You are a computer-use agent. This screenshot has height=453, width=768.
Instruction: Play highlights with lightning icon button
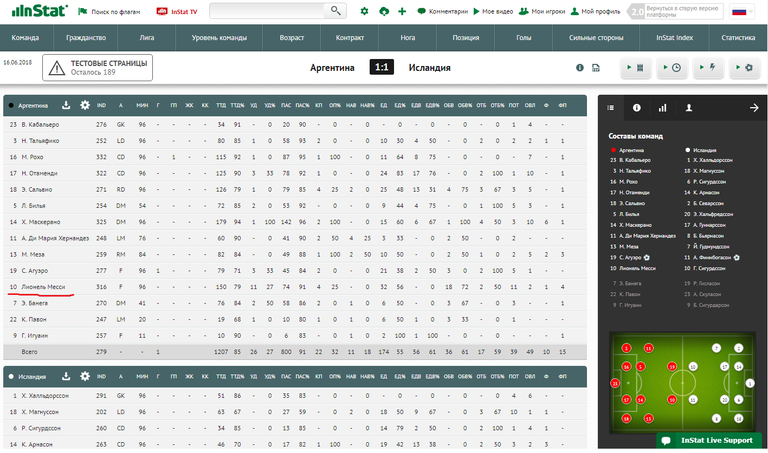pyautogui.click(x=708, y=68)
